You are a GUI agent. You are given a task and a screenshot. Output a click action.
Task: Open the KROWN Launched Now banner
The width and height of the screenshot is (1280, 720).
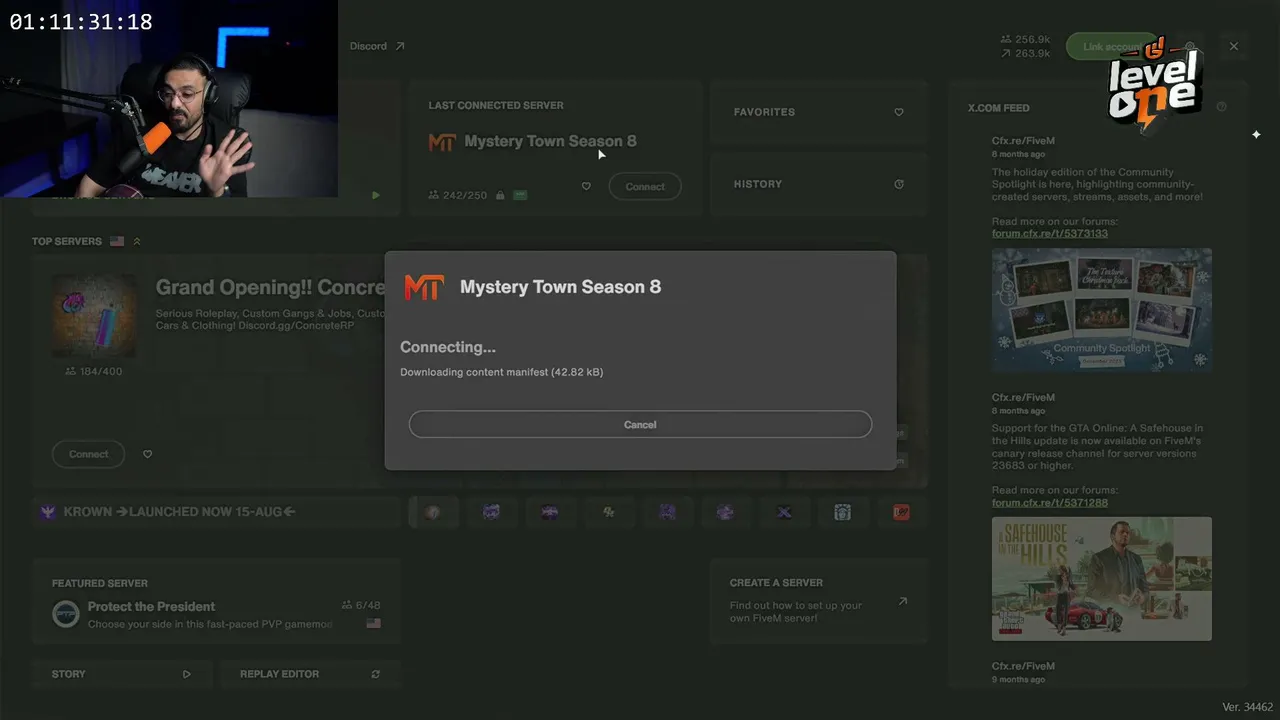(216, 512)
